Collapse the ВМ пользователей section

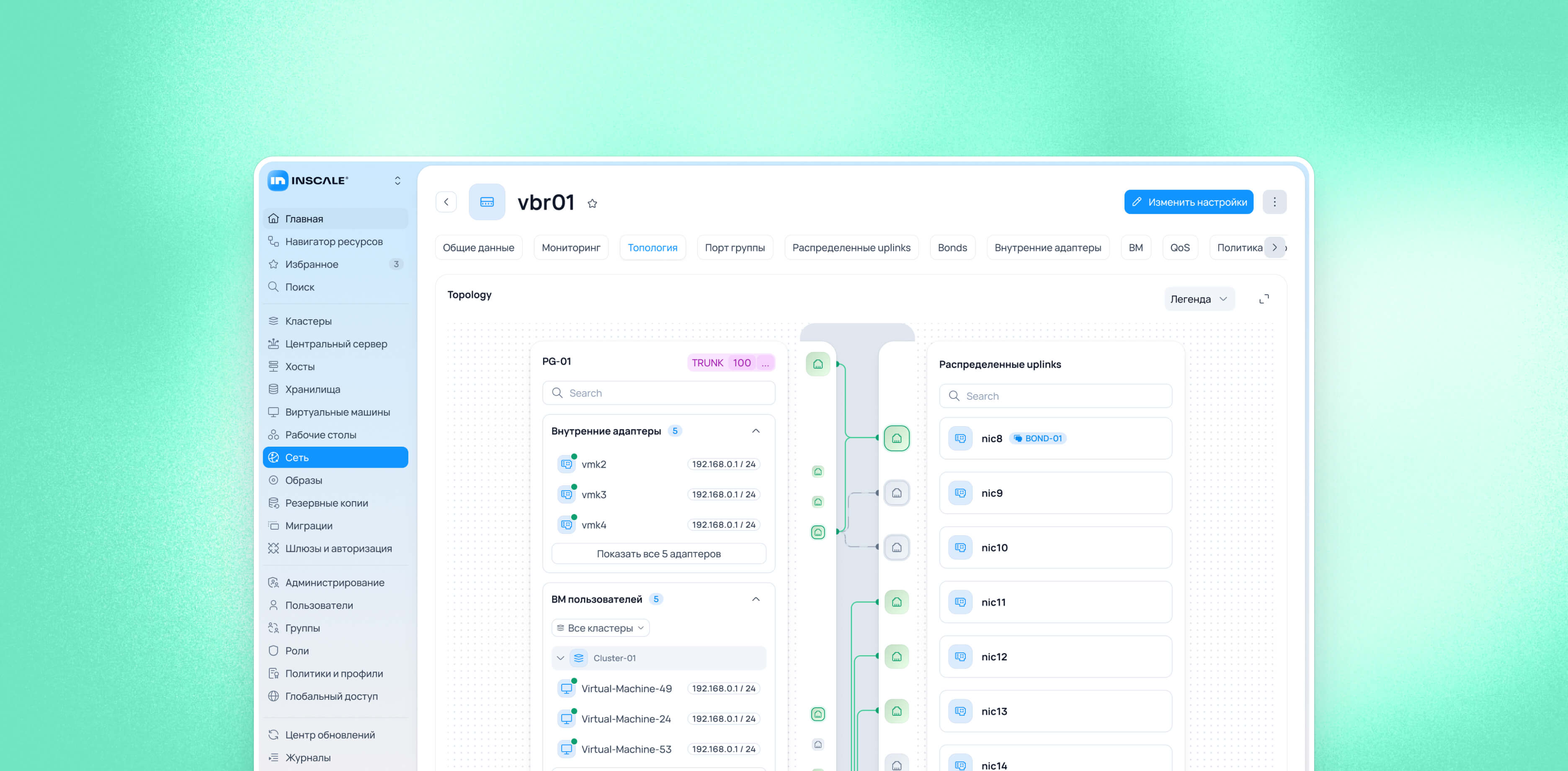756,599
